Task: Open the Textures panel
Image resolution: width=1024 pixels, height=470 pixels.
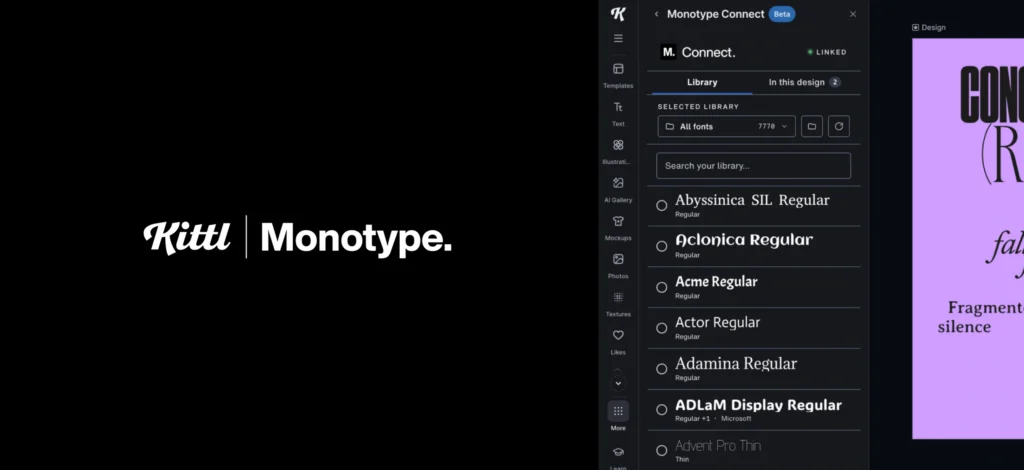Action: (618, 304)
